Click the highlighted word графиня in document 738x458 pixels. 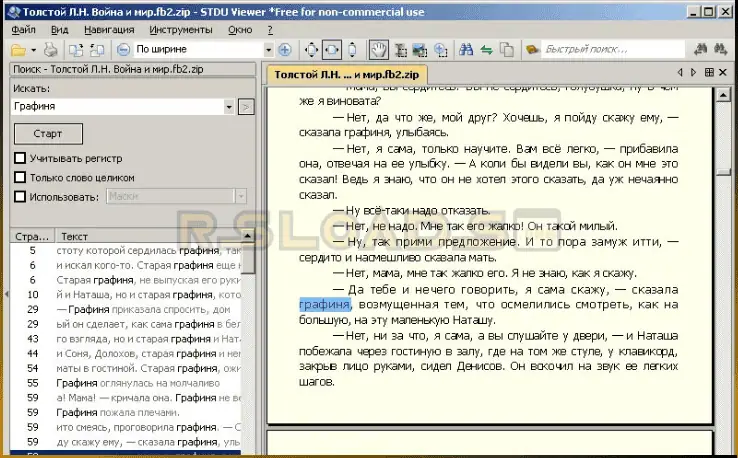(x=325, y=305)
